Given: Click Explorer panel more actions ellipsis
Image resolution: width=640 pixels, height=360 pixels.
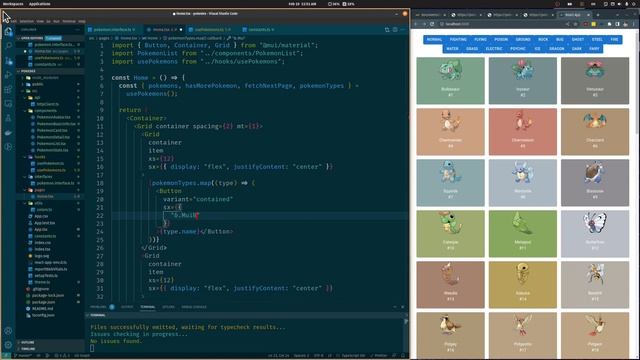Looking at the screenshot, I should tap(77, 30).
